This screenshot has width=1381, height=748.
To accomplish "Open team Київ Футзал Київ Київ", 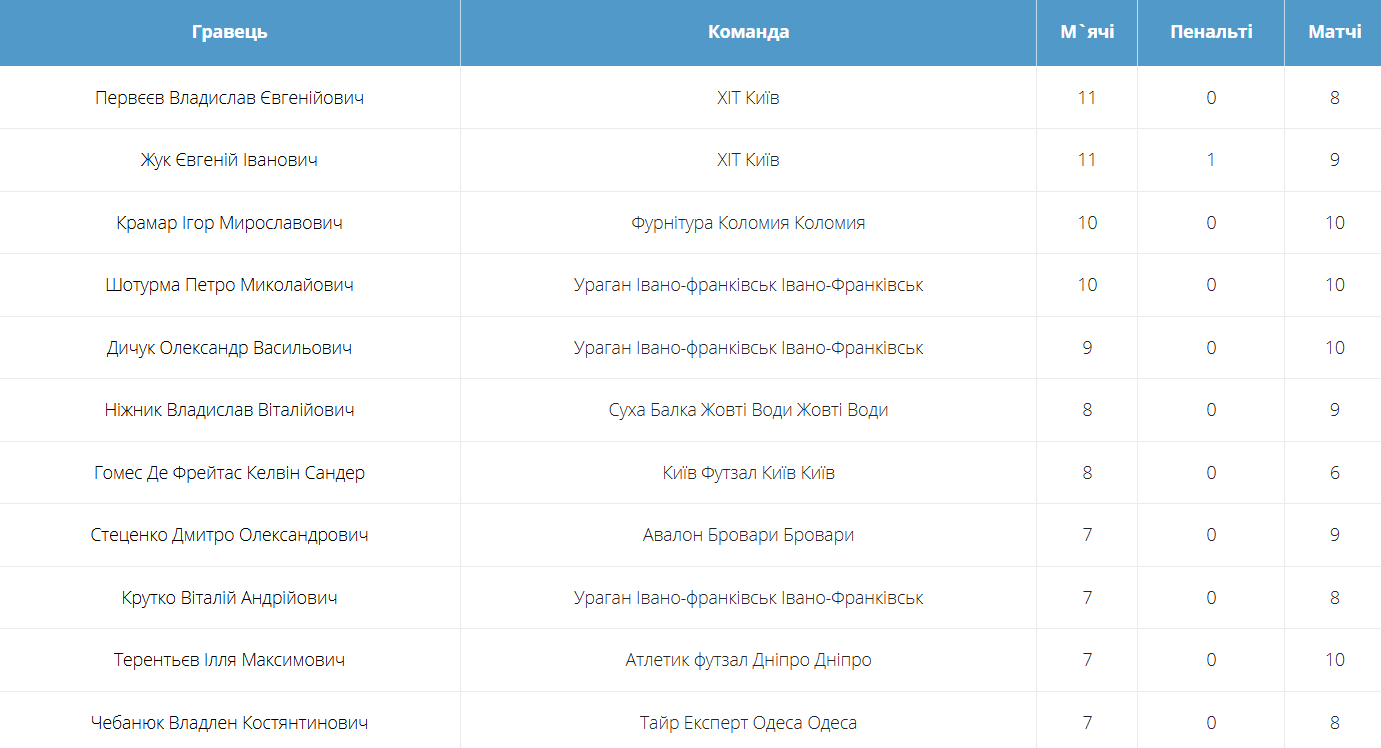I will tap(748, 473).
